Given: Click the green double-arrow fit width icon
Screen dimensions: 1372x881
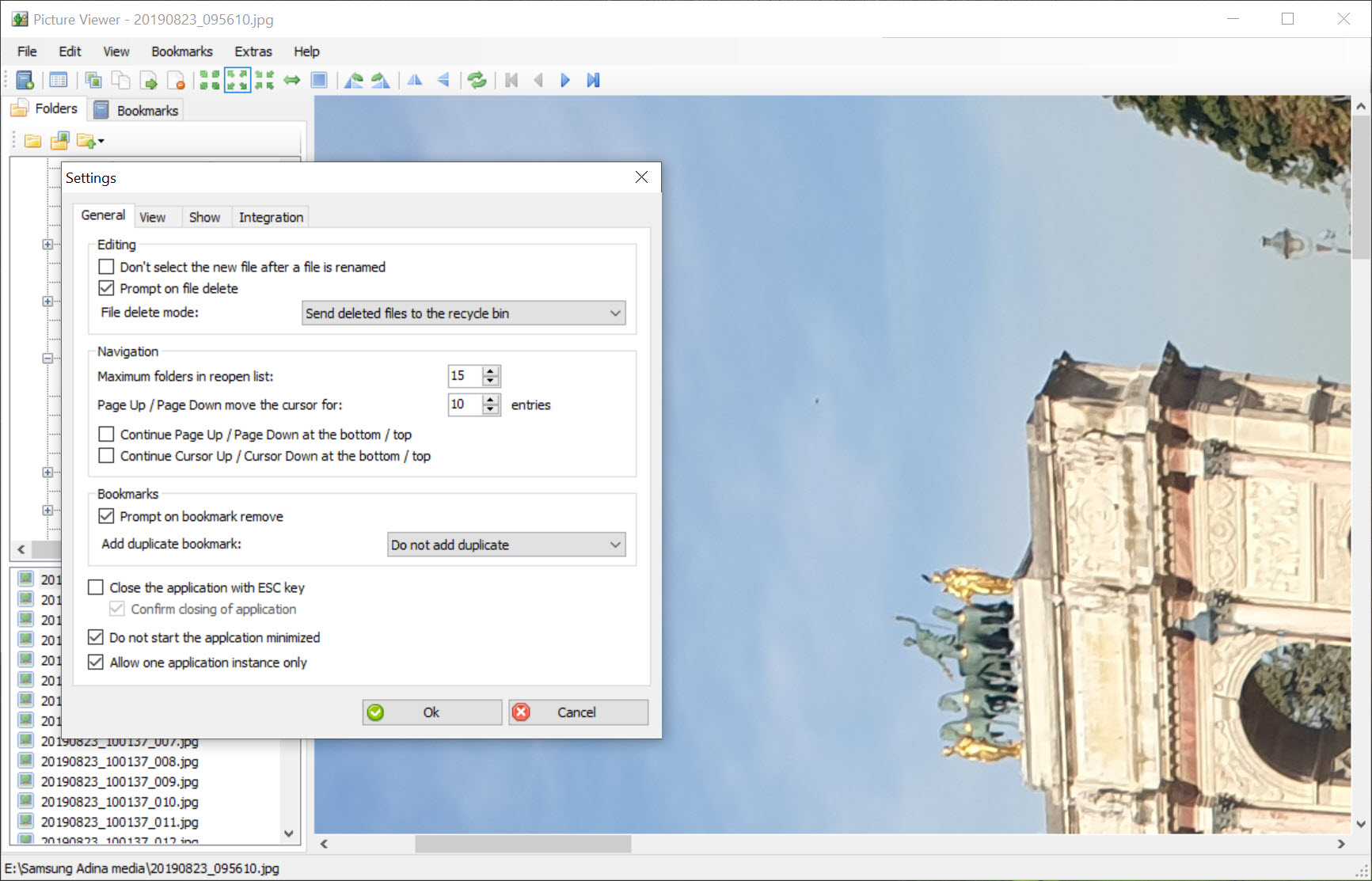Looking at the screenshot, I should click(x=292, y=80).
